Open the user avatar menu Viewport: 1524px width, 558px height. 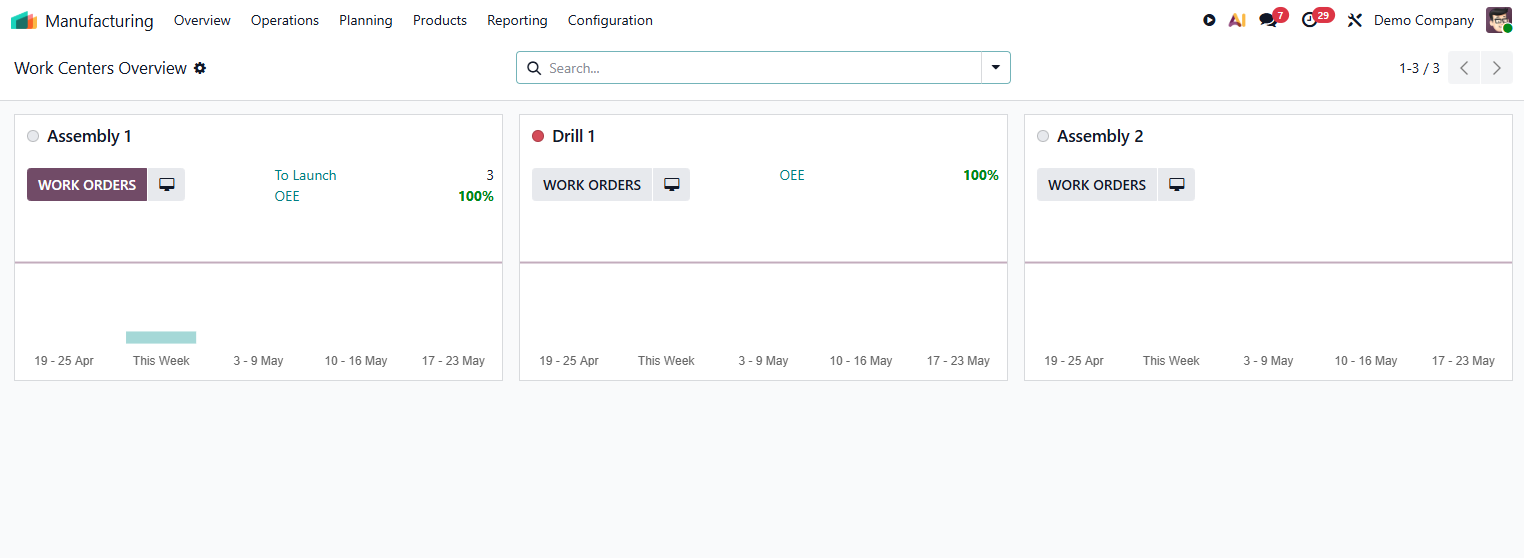pos(1499,20)
